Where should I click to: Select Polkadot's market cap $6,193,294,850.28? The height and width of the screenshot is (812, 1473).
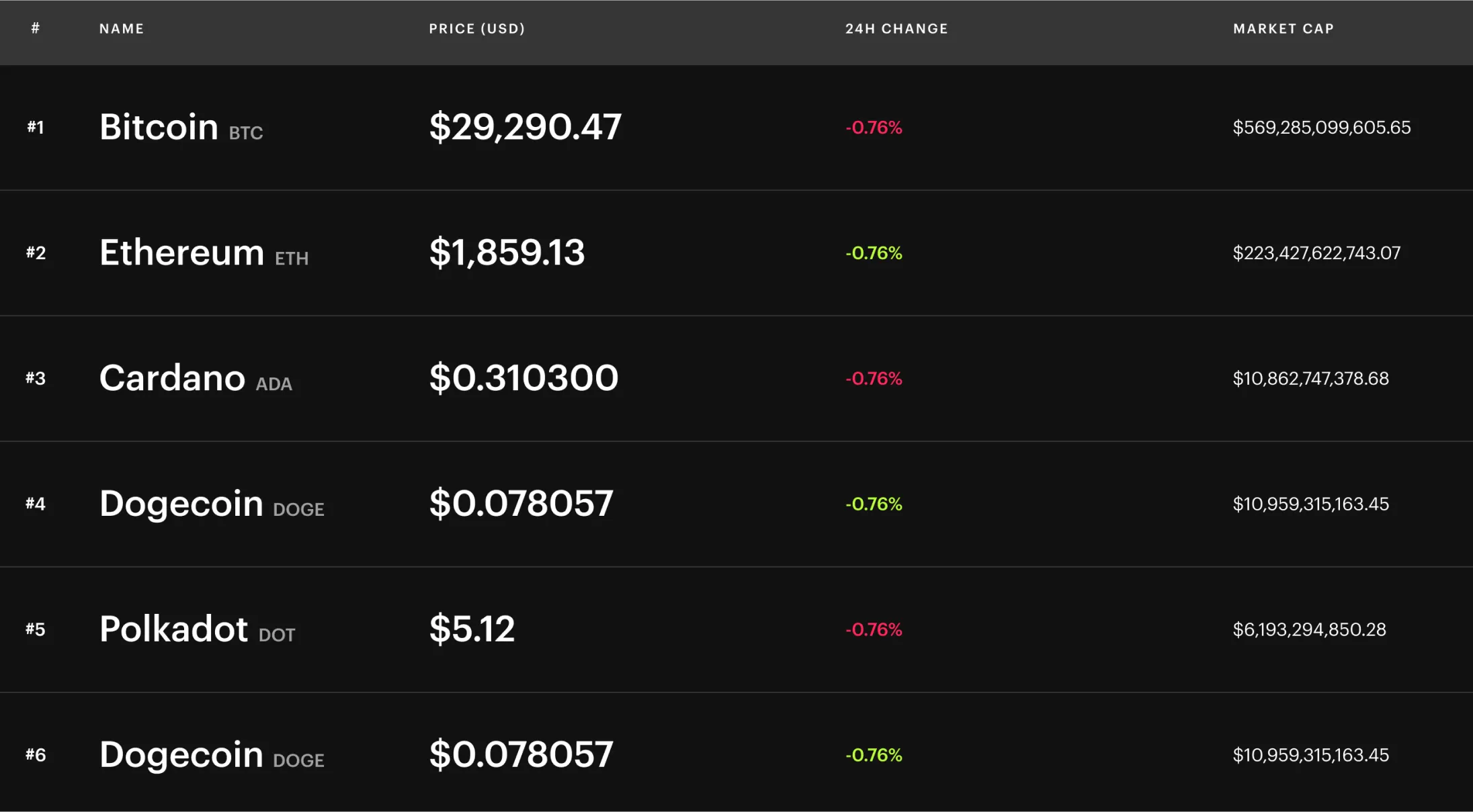point(1309,630)
